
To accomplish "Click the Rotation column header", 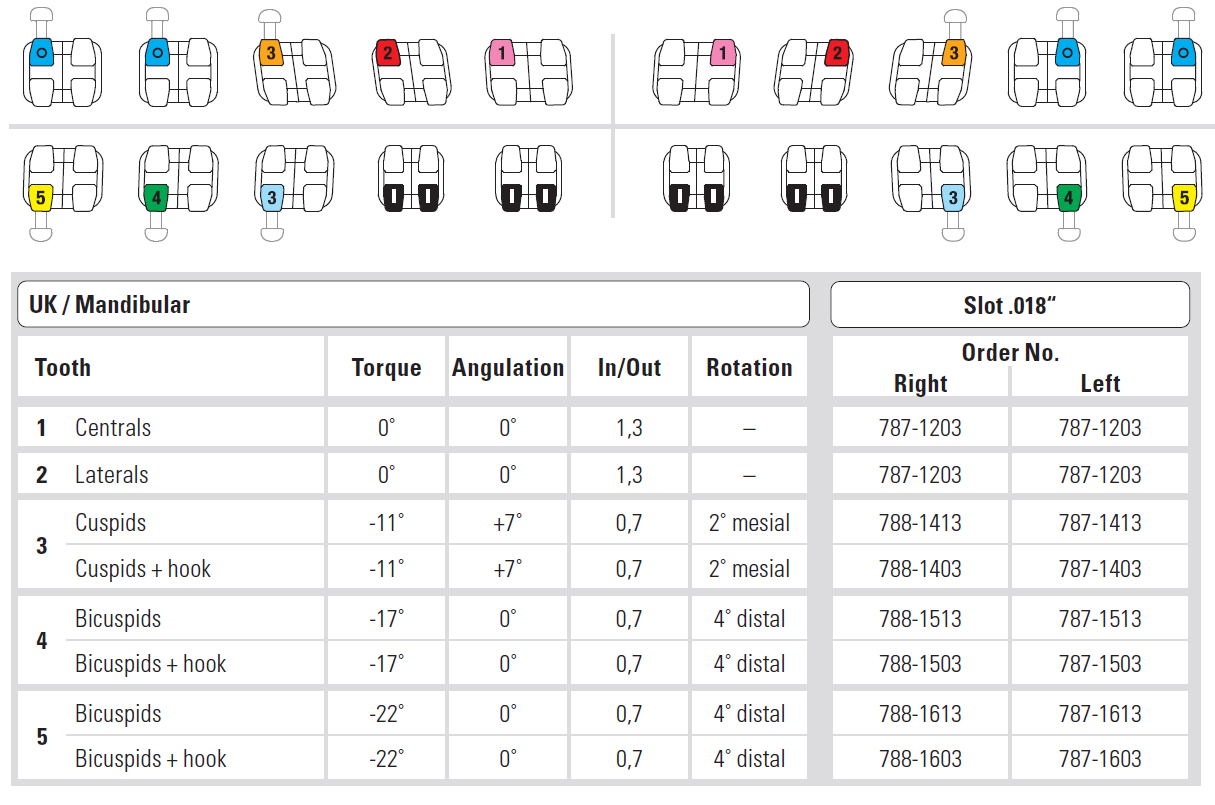I will pos(749,368).
